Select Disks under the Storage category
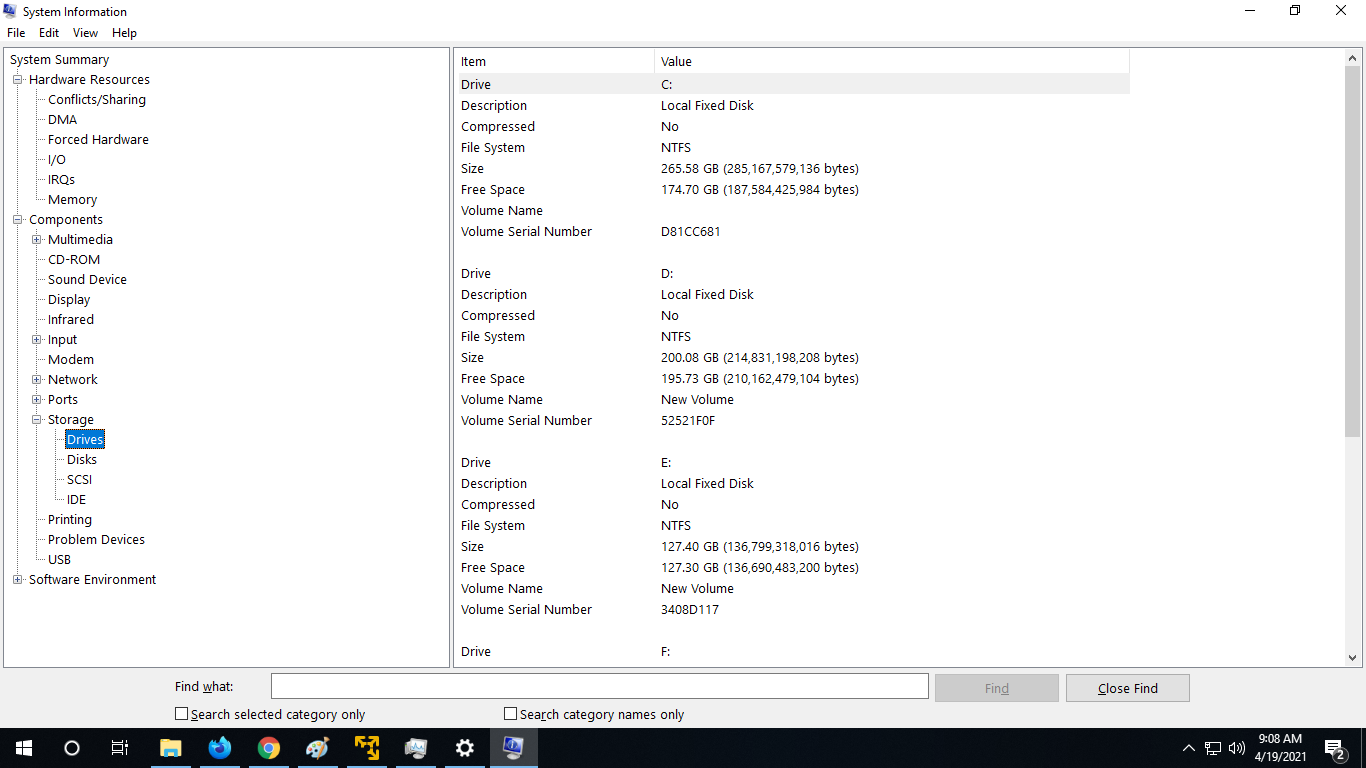This screenshot has width=1366, height=768. [81, 459]
